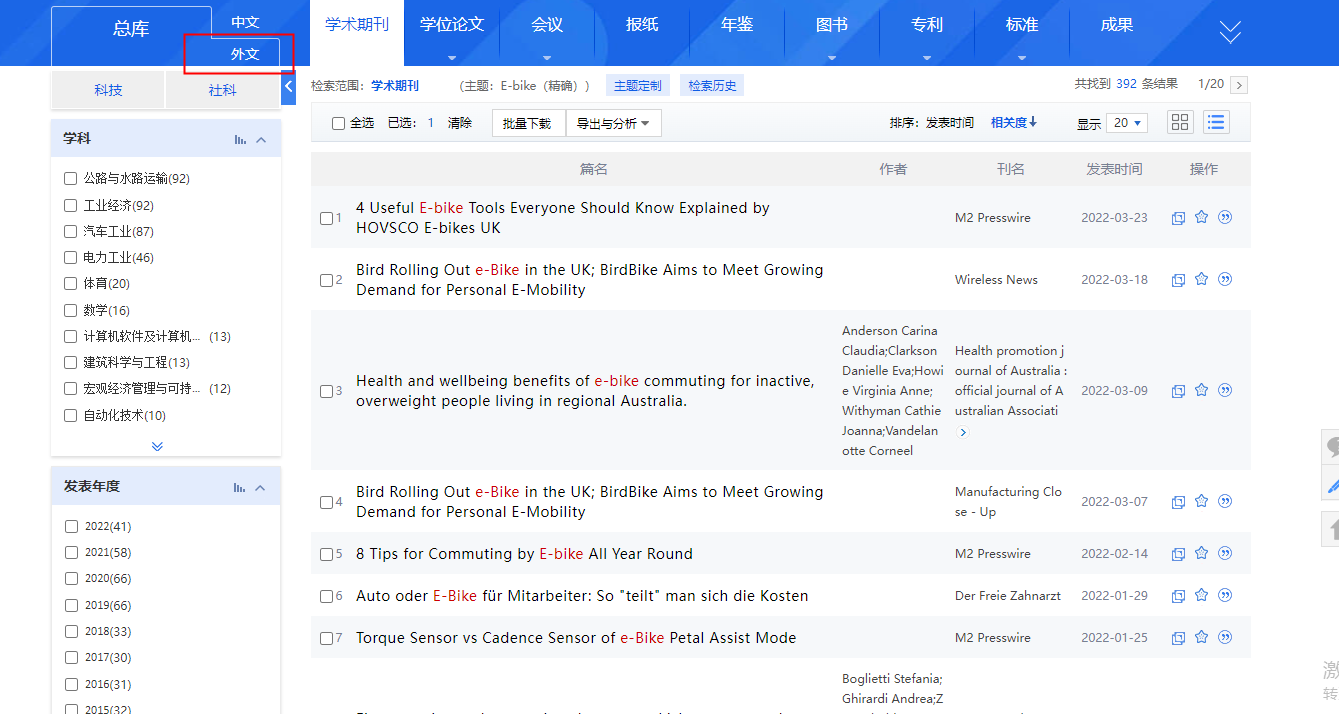Select the 社科 category tab
The image size is (1339, 714).
(223, 90)
